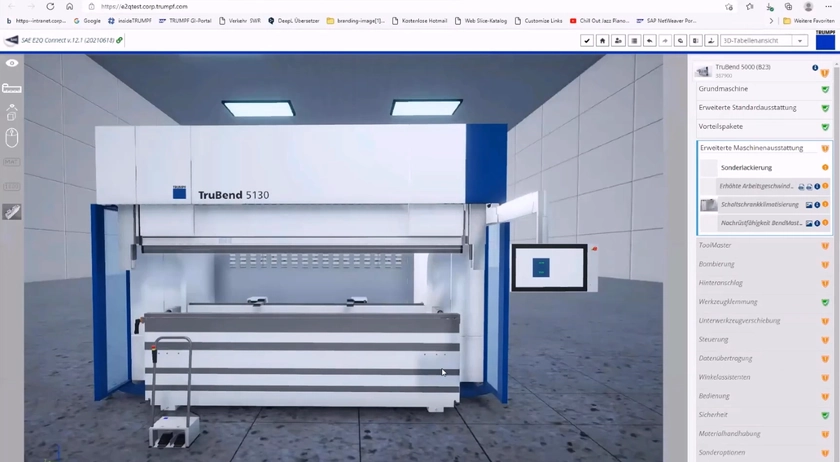Click the image icon on the Schaltschrankklimatisierung row
This screenshot has width=840, height=462.
(x=809, y=205)
